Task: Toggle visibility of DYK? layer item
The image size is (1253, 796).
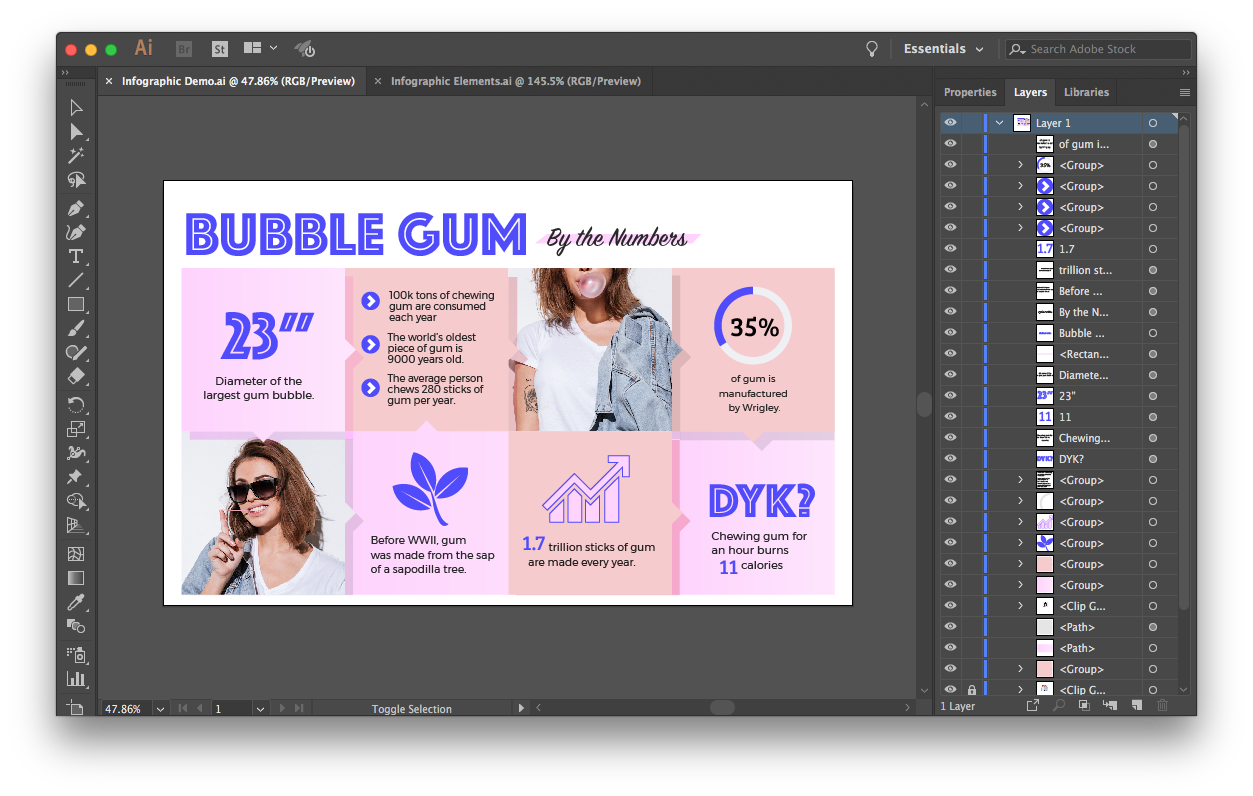Action: pyautogui.click(x=950, y=459)
